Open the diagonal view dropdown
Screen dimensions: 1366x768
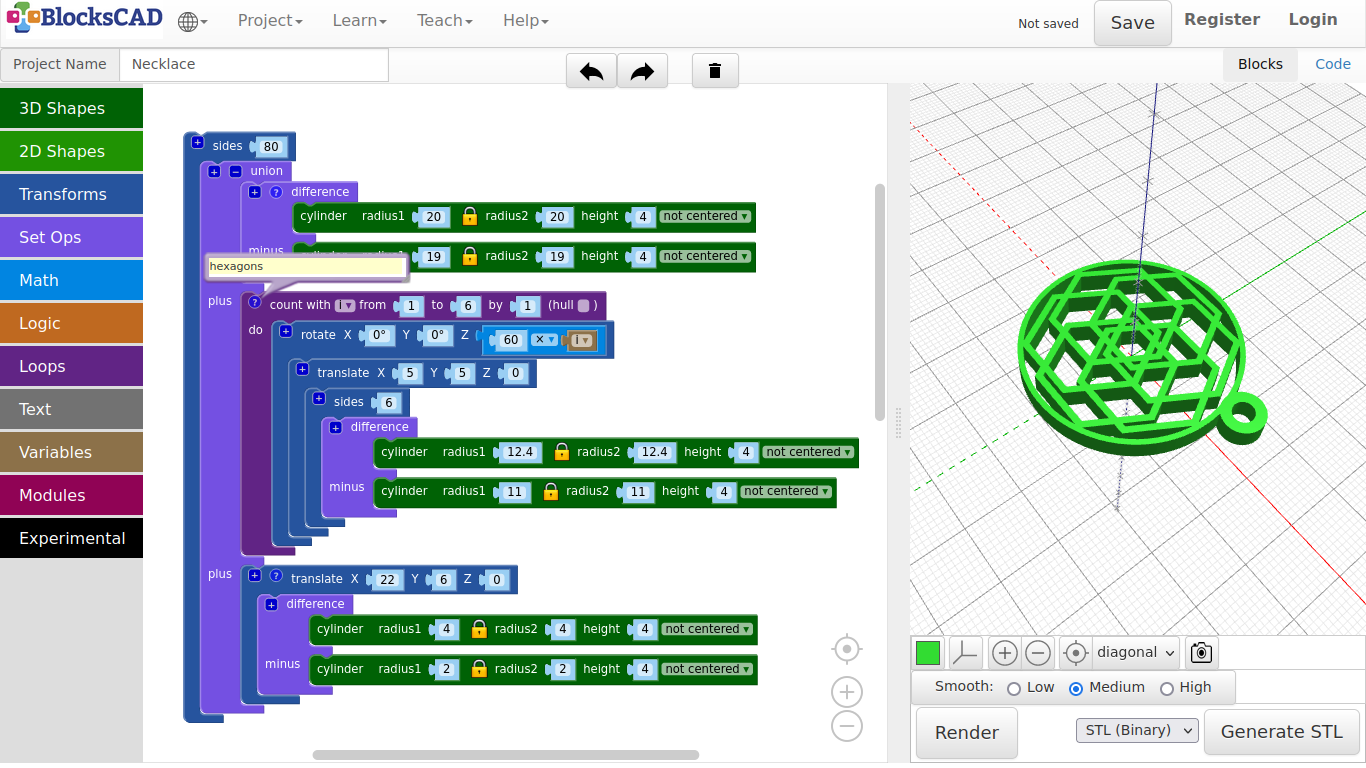click(1136, 653)
